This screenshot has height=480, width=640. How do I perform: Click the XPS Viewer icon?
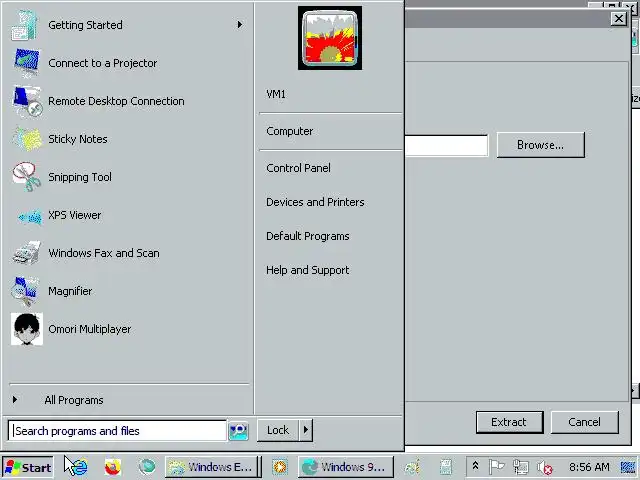pos(30,217)
